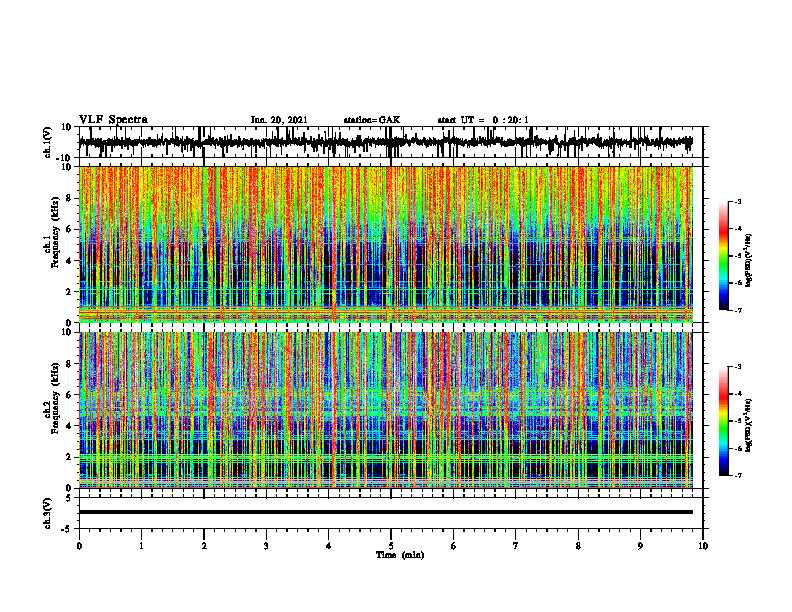Click the time axis tick label "2"
The image size is (792, 612).
[204, 546]
